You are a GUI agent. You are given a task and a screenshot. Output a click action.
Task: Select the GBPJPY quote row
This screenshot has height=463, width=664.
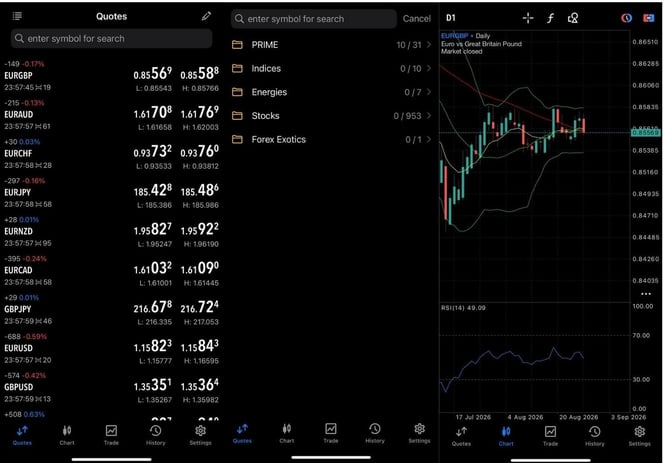(111, 310)
